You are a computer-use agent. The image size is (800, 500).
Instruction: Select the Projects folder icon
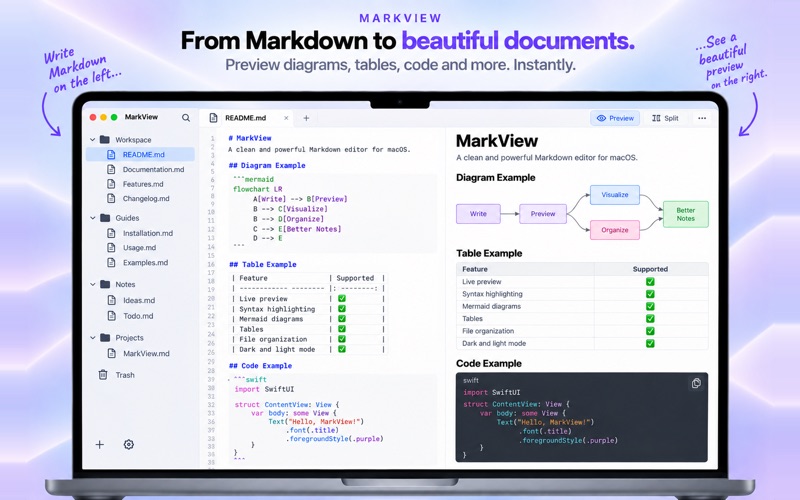105,337
